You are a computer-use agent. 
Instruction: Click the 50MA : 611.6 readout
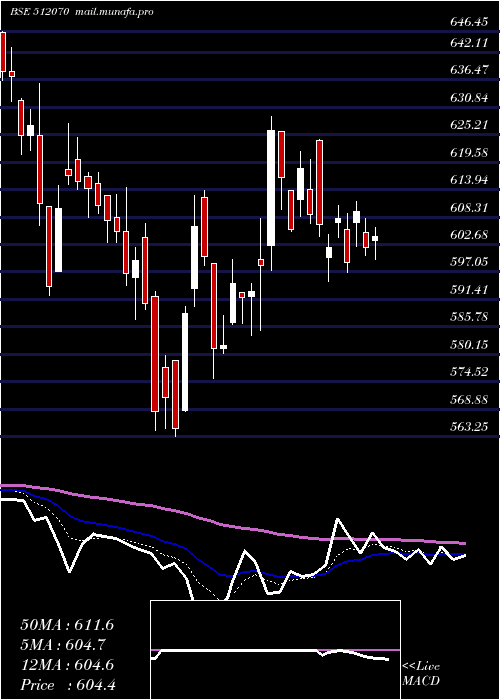coord(67,625)
